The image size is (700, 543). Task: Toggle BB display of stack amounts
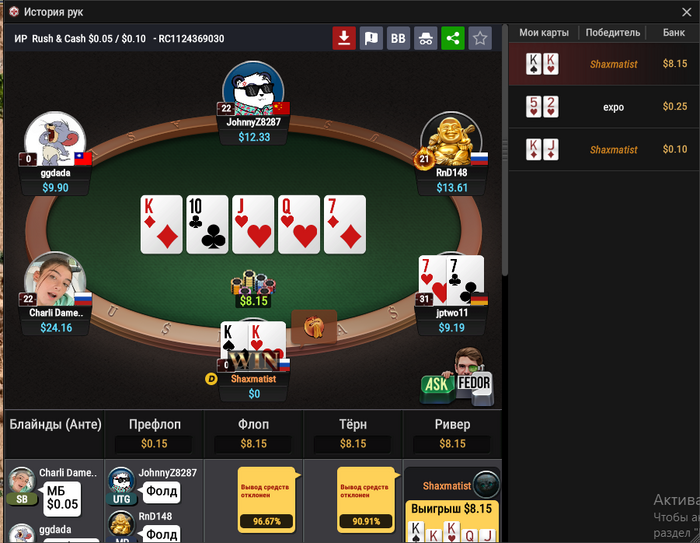[398, 38]
